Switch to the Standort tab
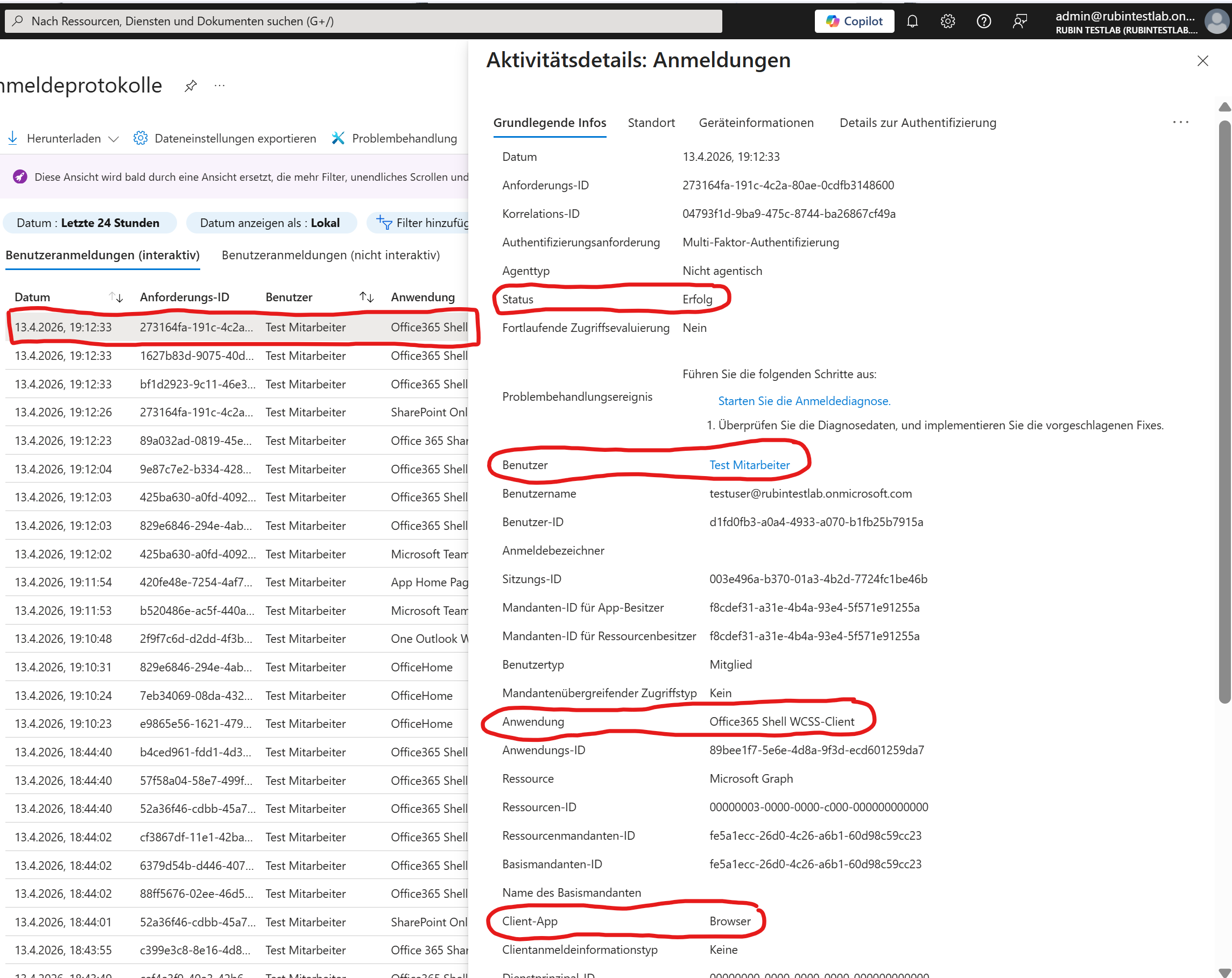The height and width of the screenshot is (978, 1232). point(651,123)
